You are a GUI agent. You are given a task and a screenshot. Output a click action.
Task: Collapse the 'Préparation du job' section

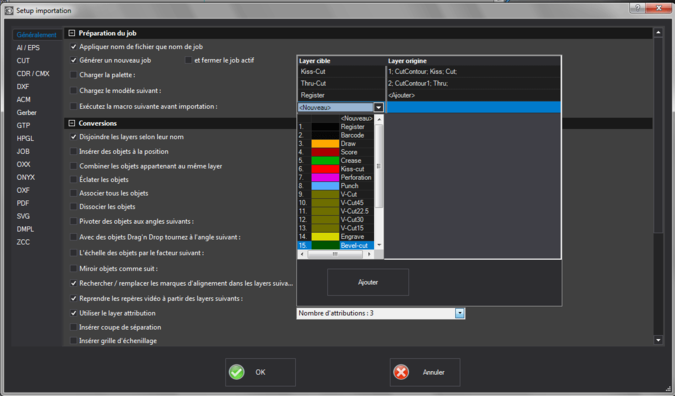point(72,33)
